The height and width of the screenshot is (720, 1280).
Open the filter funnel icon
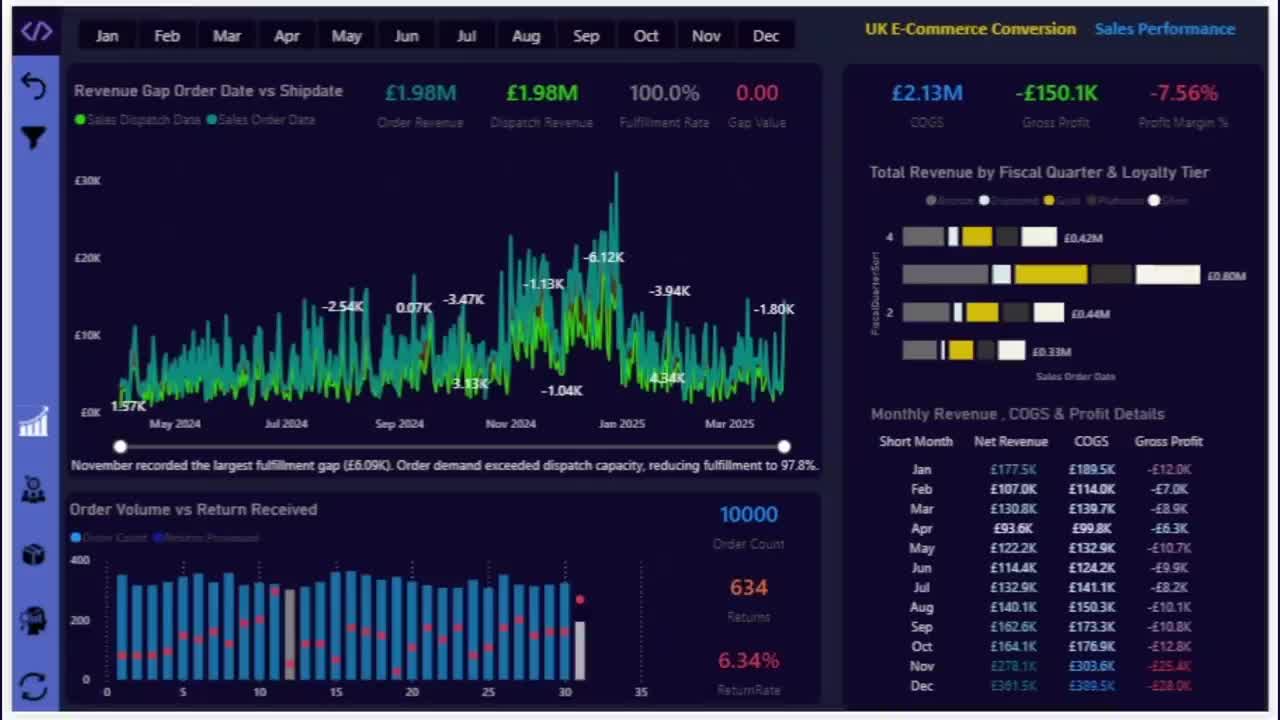coord(33,137)
